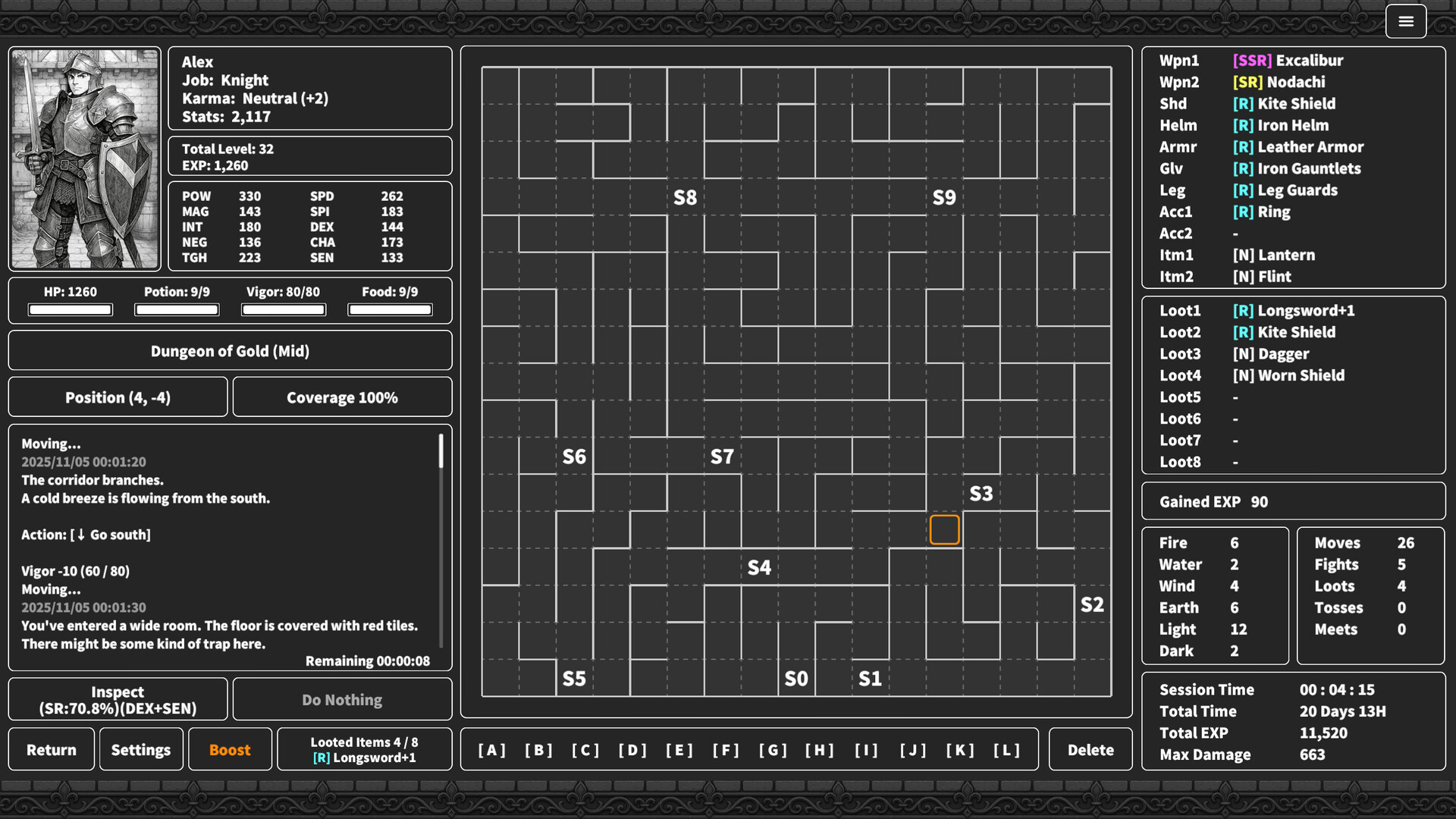
Task: Click the Coverage 100% indicator
Action: point(342,397)
